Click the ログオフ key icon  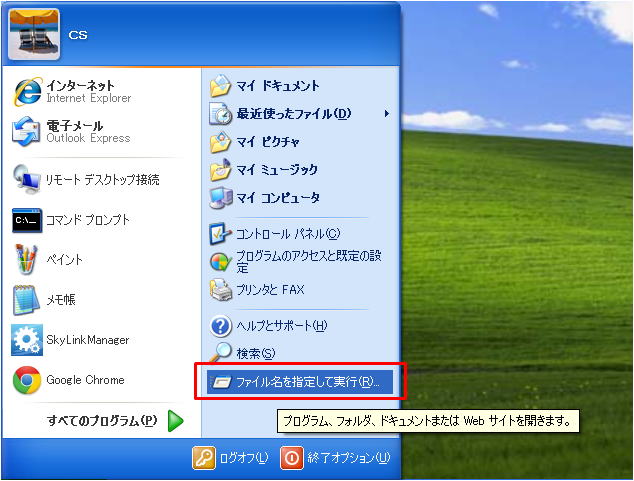(x=204, y=458)
